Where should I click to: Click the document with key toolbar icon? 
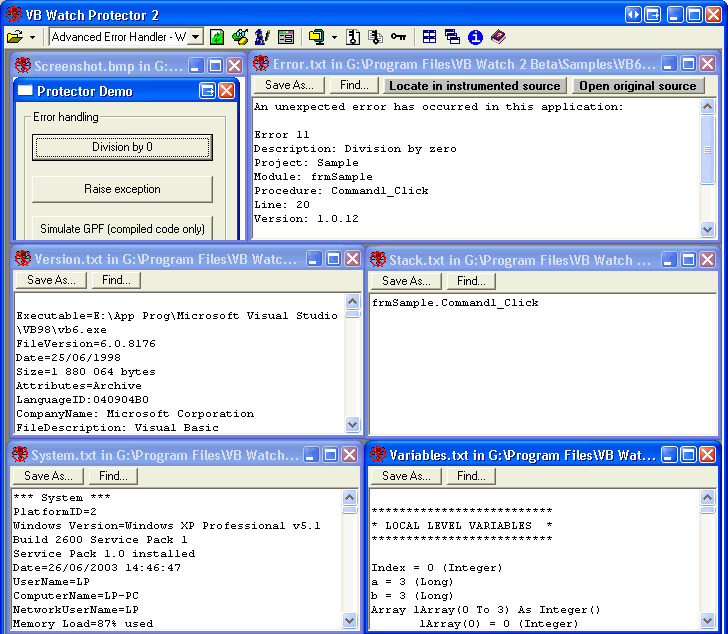353,37
